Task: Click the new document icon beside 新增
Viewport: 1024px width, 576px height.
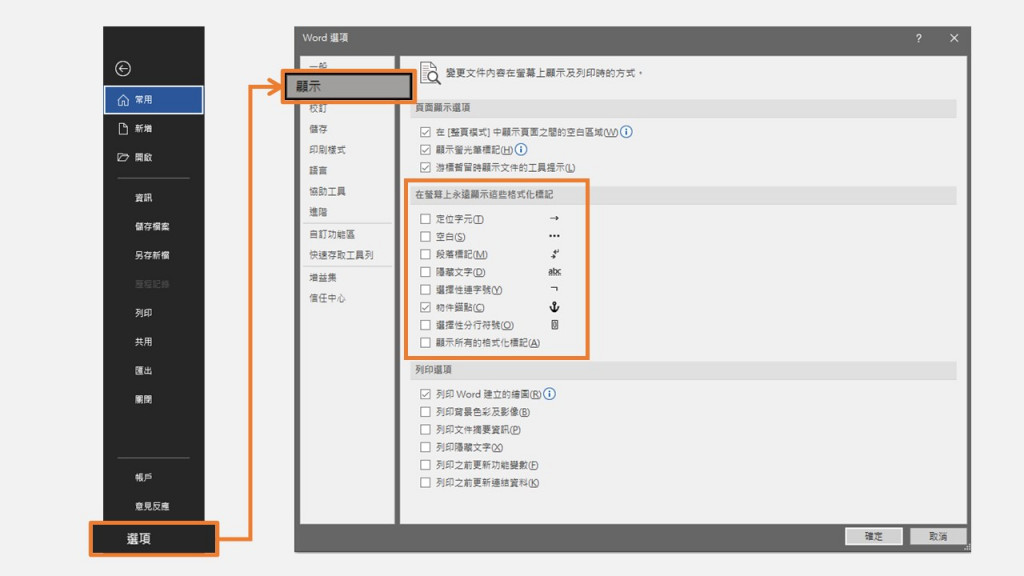Action: [x=123, y=129]
